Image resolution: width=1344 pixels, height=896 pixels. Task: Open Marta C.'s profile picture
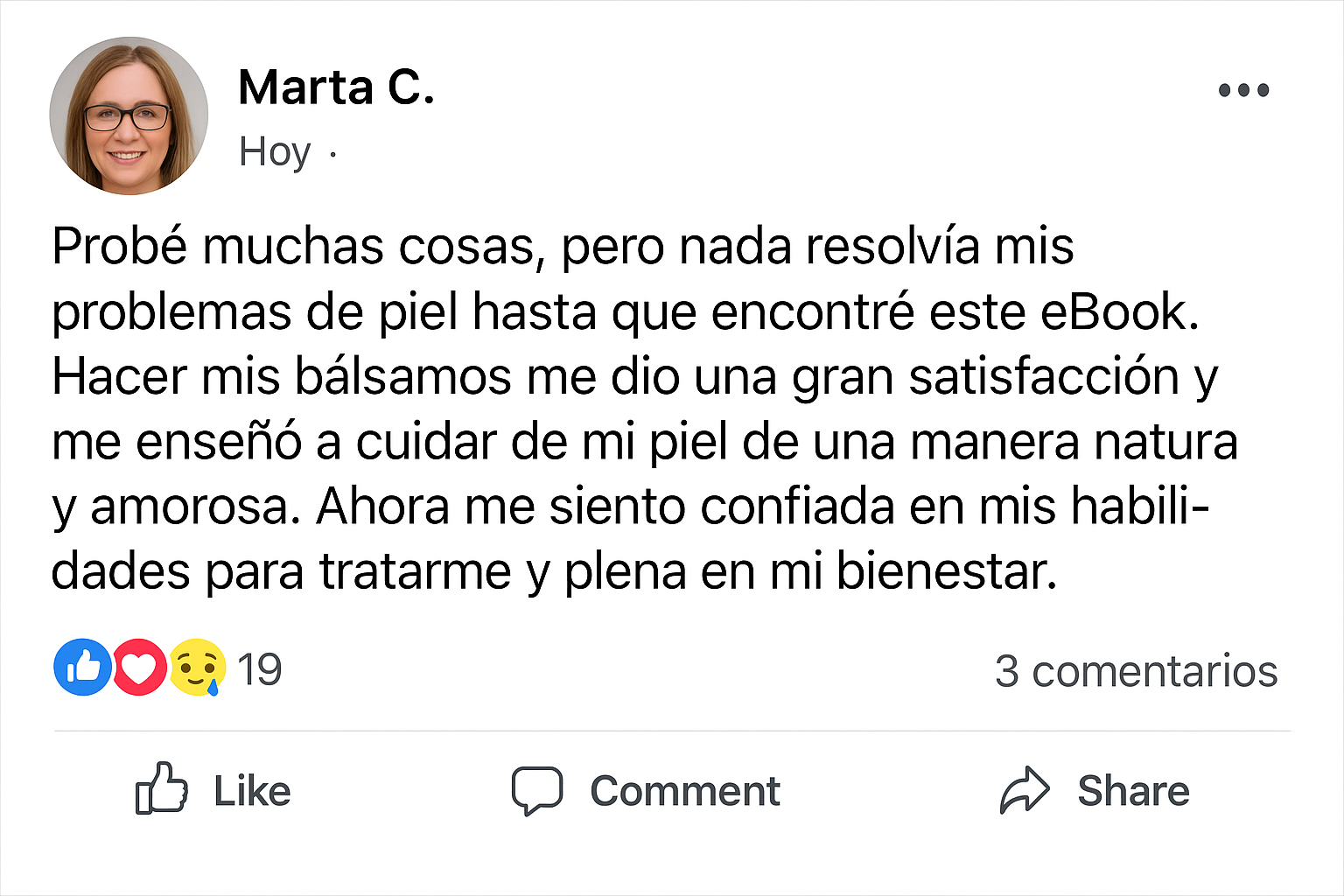(x=129, y=115)
